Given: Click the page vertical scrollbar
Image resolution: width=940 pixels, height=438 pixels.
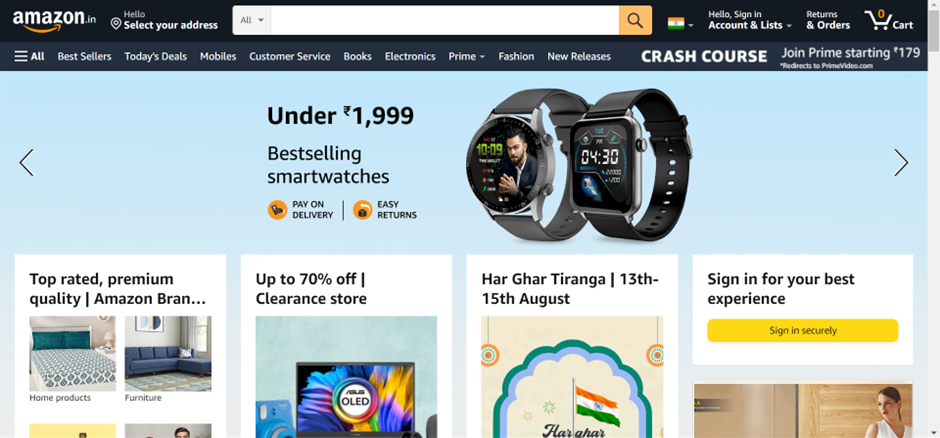Looking at the screenshot, I should point(933,219).
